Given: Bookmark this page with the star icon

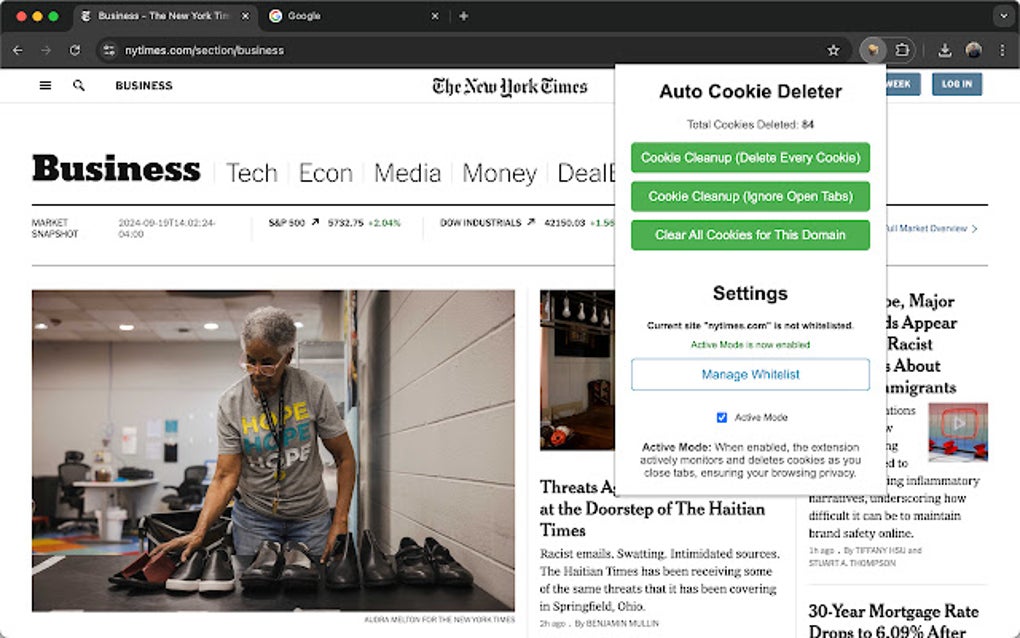Looking at the screenshot, I should click(x=833, y=50).
